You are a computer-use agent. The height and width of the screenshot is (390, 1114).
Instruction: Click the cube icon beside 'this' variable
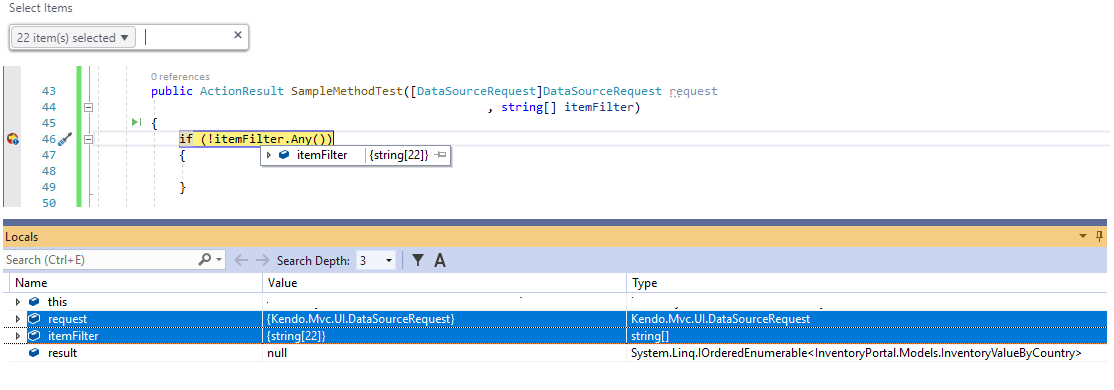pos(33,302)
